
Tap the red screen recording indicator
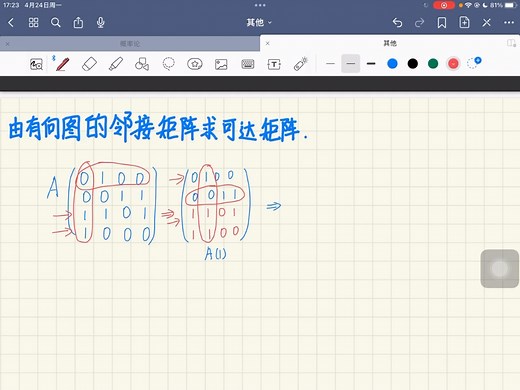(443, 5)
